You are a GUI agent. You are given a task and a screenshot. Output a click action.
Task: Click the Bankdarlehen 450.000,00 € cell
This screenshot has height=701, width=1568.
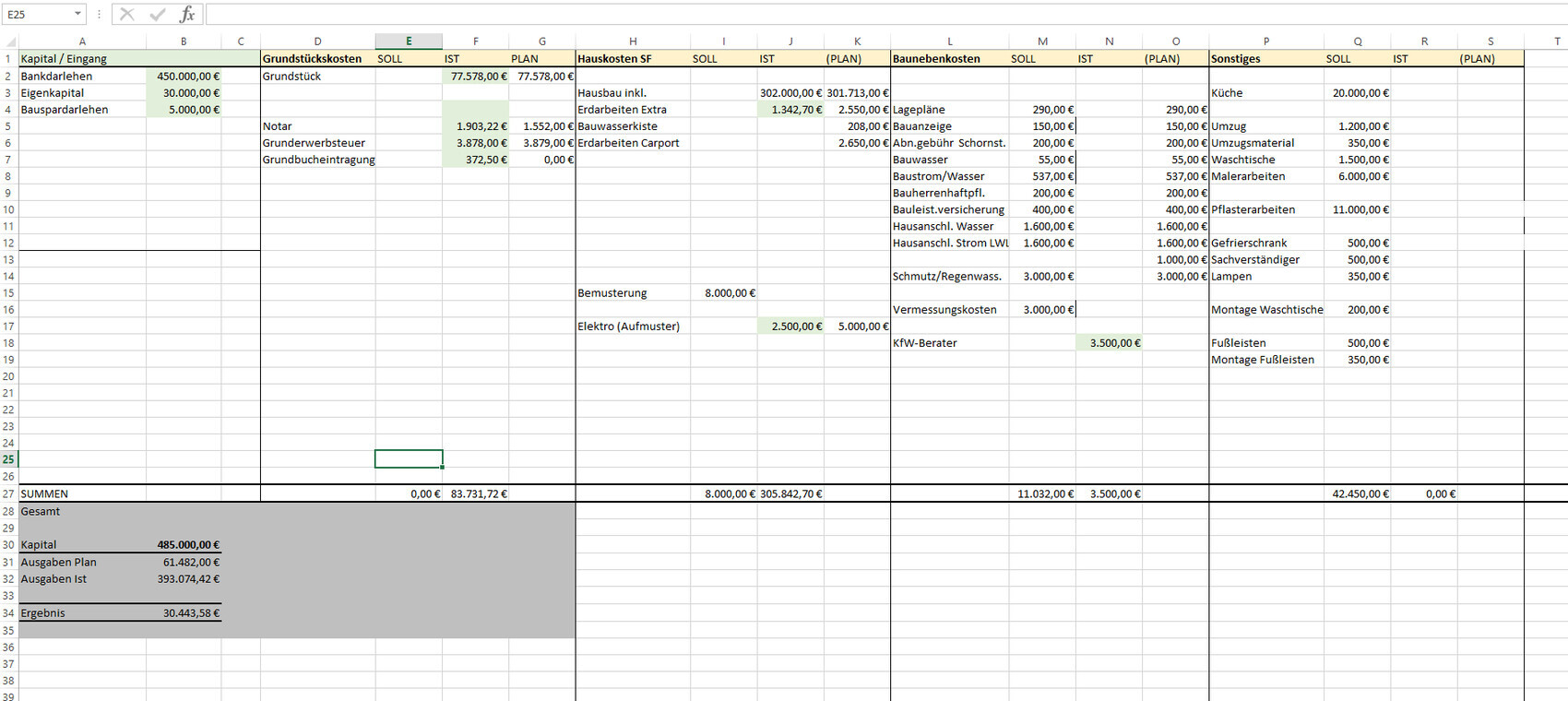[x=184, y=77]
